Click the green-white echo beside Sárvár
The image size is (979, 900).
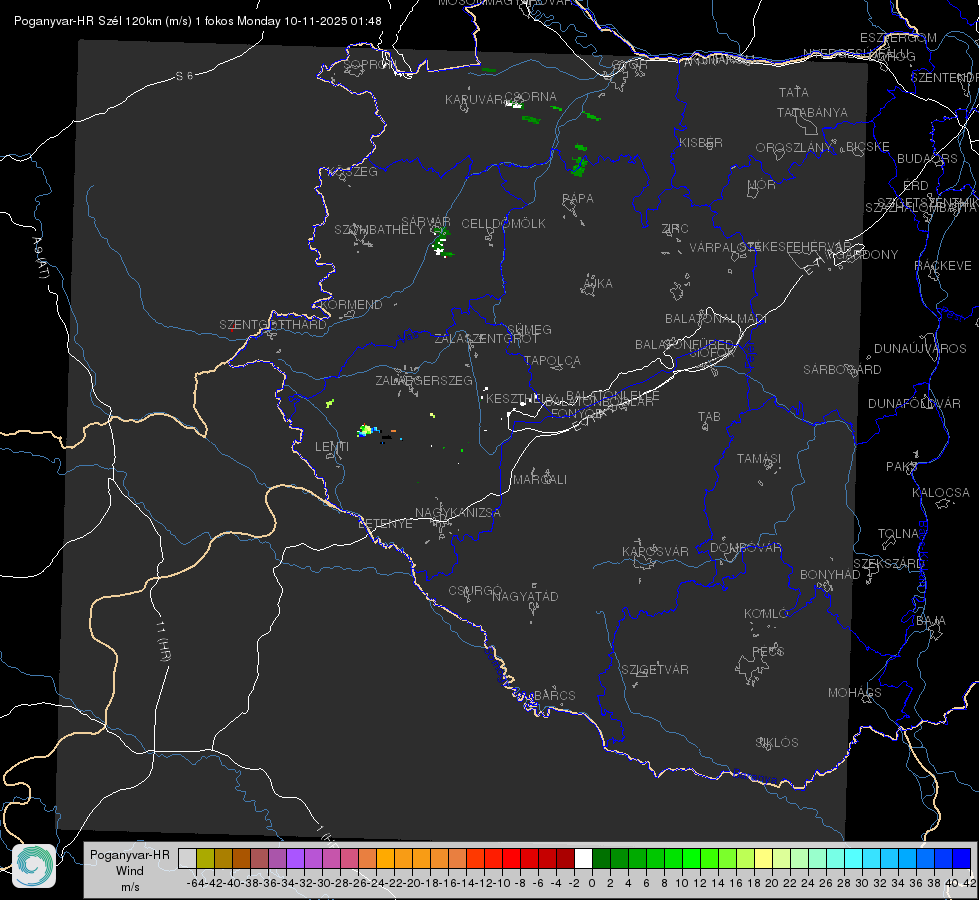(441, 242)
